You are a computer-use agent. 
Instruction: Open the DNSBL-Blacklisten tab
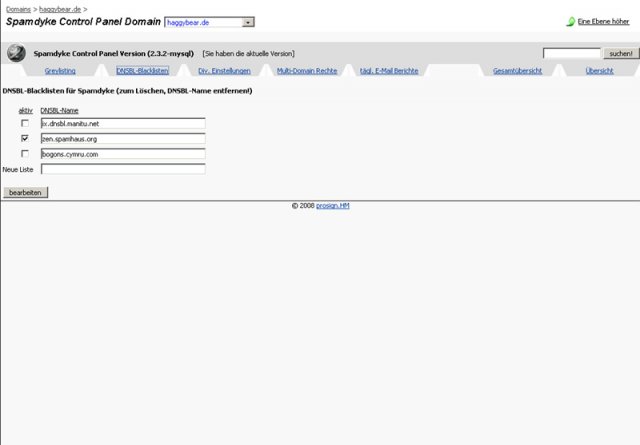coord(142,71)
